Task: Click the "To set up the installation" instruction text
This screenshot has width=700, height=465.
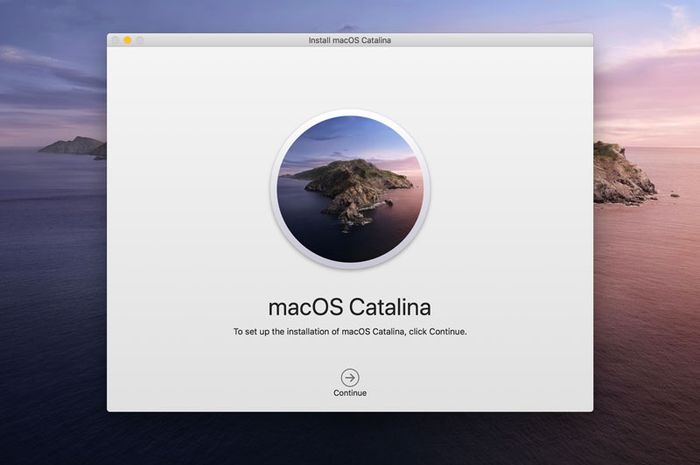Action: (x=350, y=332)
